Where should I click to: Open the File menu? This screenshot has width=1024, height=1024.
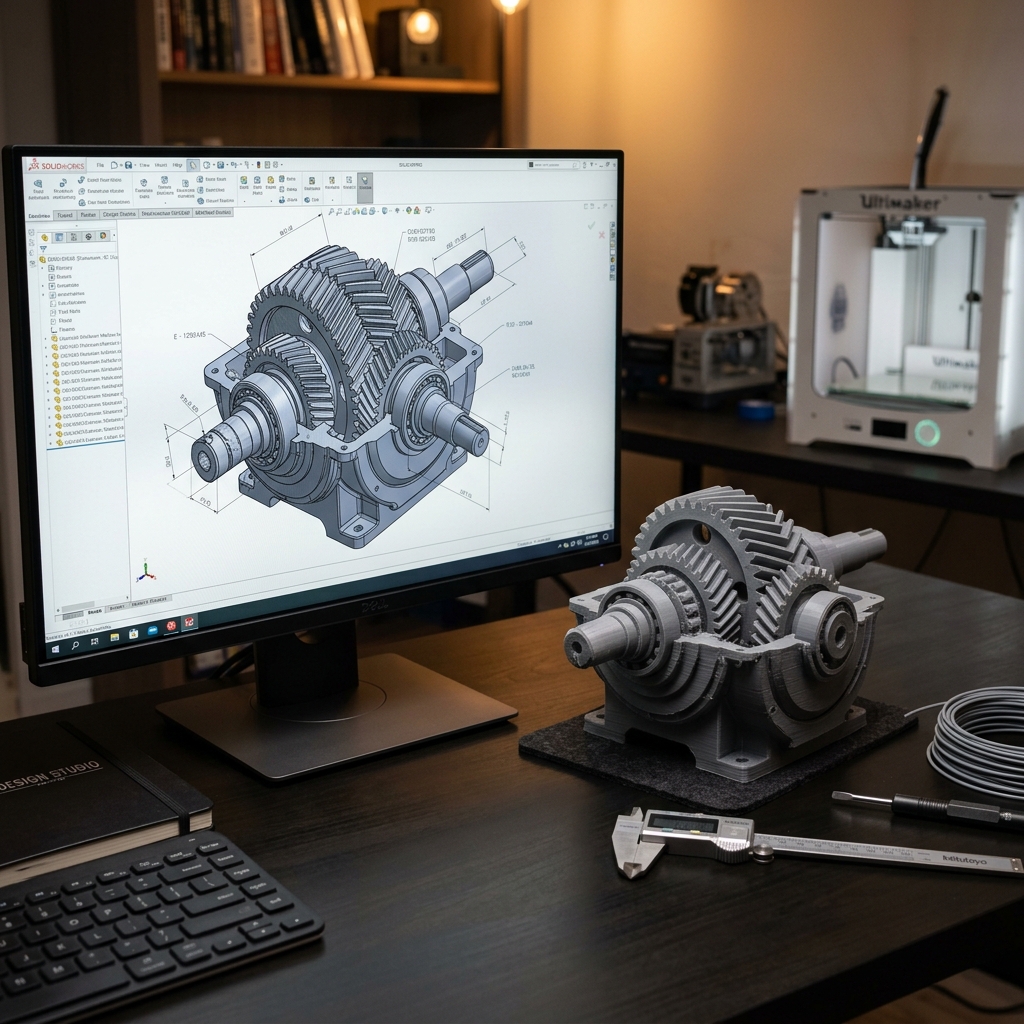tap(101, 165)
